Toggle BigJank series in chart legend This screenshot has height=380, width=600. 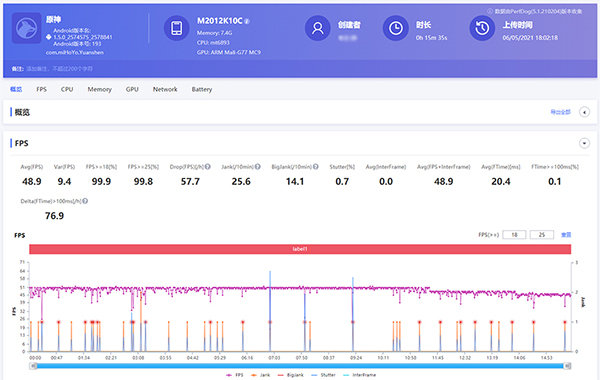tap(290, 375)
